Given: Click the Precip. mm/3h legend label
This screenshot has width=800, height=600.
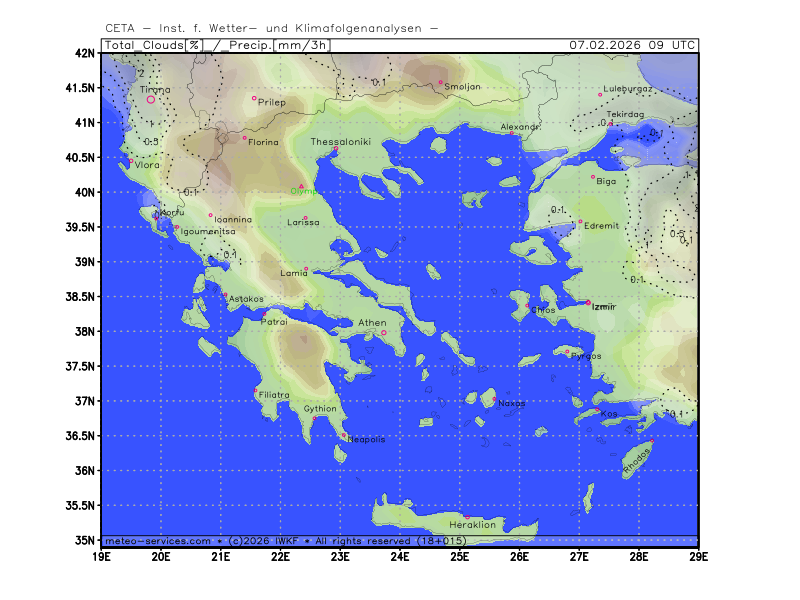Looking at the screenshot, I should point(278,45).
